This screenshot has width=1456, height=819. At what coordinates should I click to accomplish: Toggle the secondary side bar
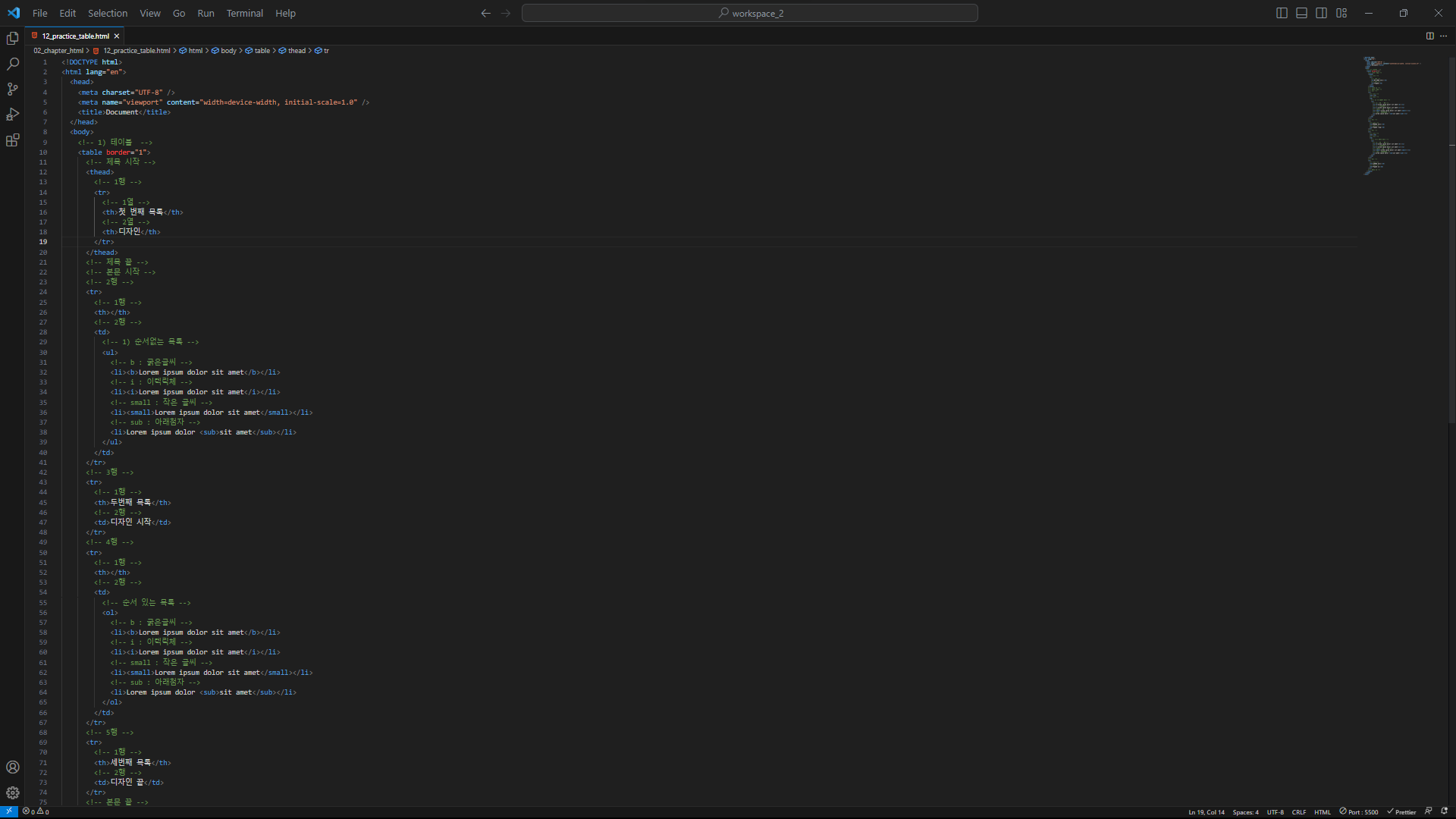click(x=1321, y=13)
